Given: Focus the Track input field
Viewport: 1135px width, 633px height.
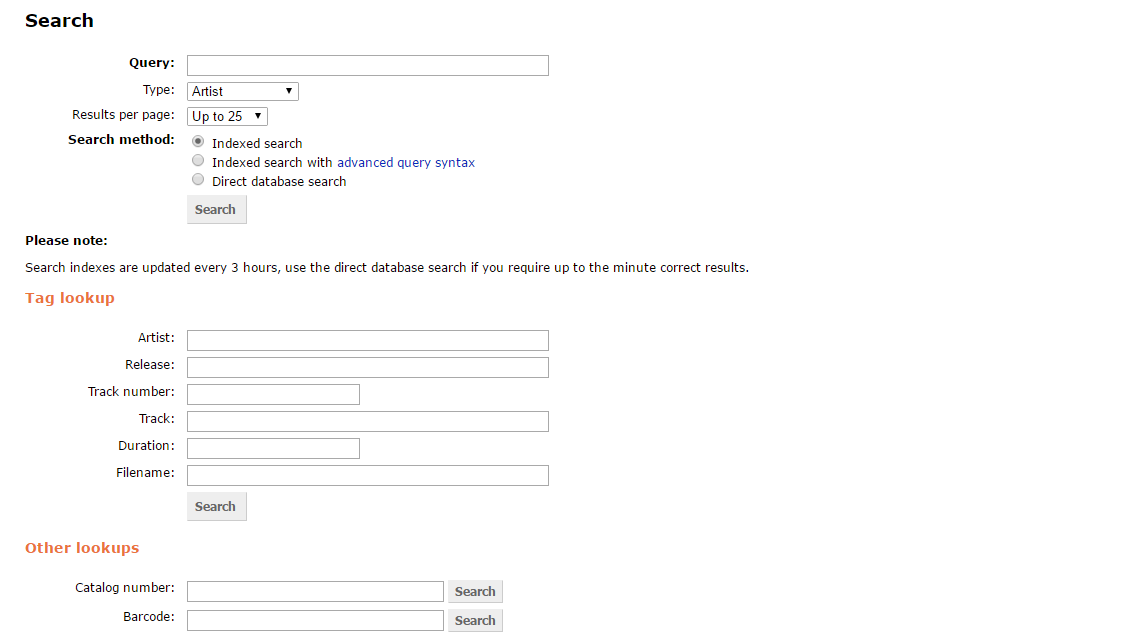Looking at the screenshot, I should coord(368,422).
